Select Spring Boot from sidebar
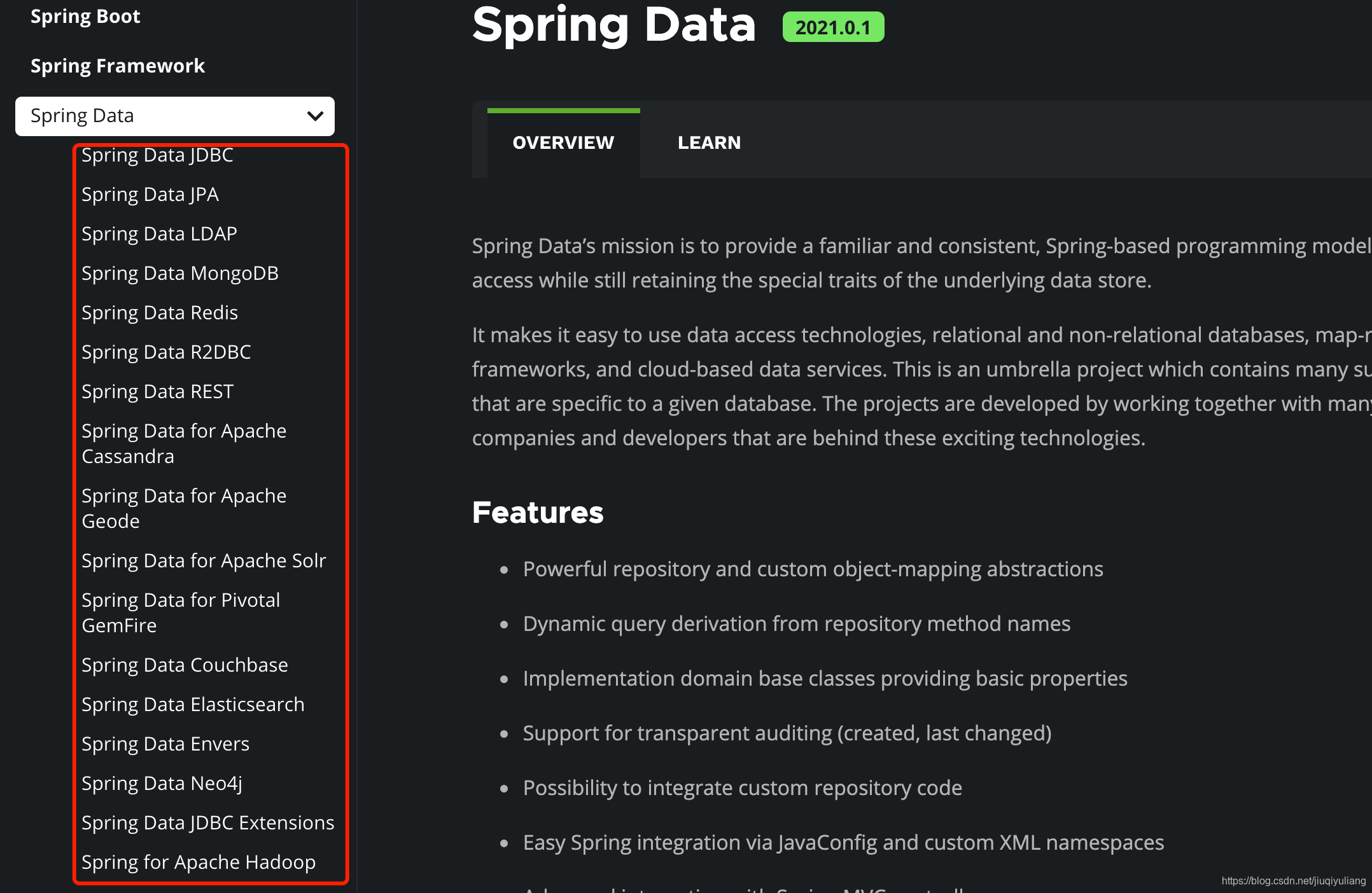Screen dimensions: 1372x893 (87, 14)
